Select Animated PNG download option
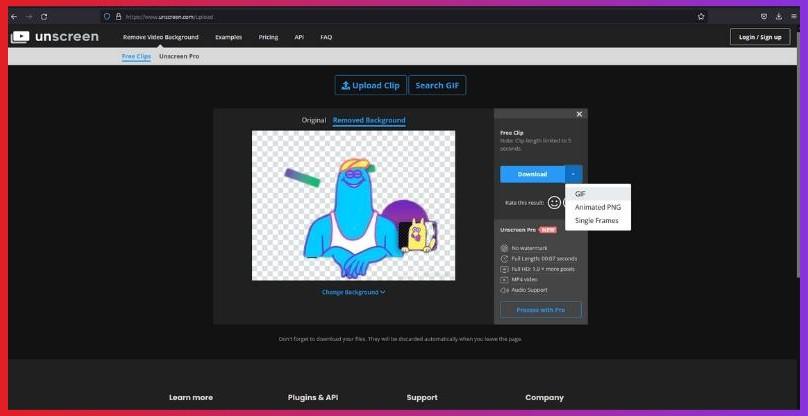This screenshot has width=808, height=416. [597, 207]
